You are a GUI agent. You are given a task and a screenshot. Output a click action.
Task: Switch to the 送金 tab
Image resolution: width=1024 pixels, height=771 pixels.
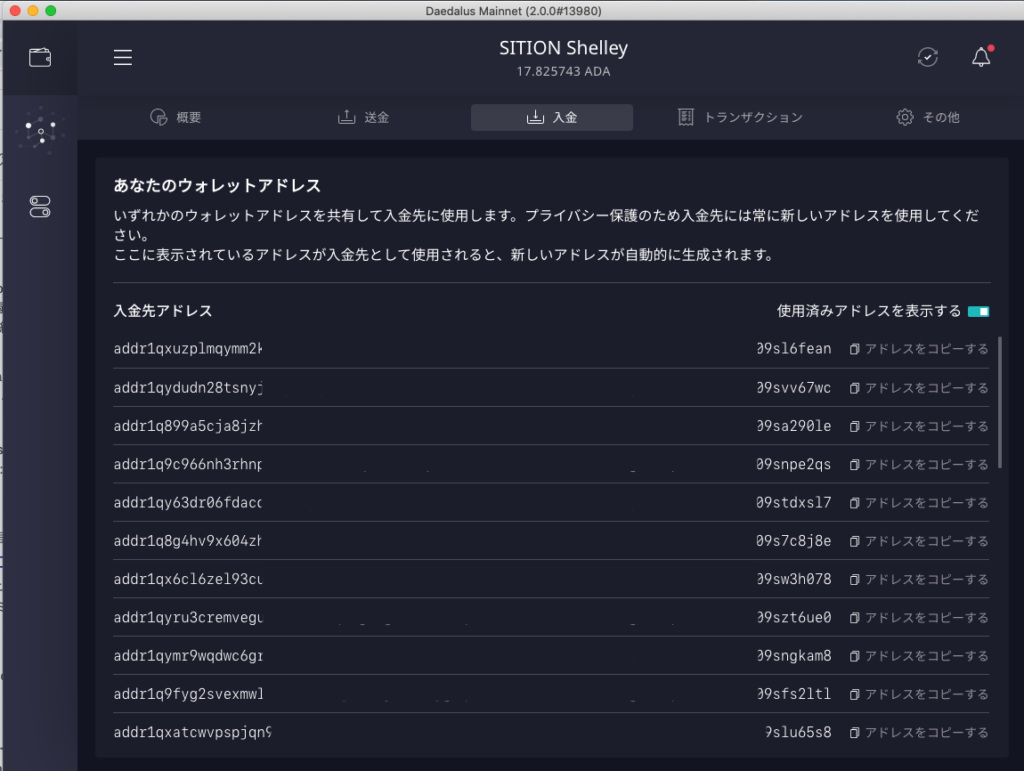click(364, 118)
